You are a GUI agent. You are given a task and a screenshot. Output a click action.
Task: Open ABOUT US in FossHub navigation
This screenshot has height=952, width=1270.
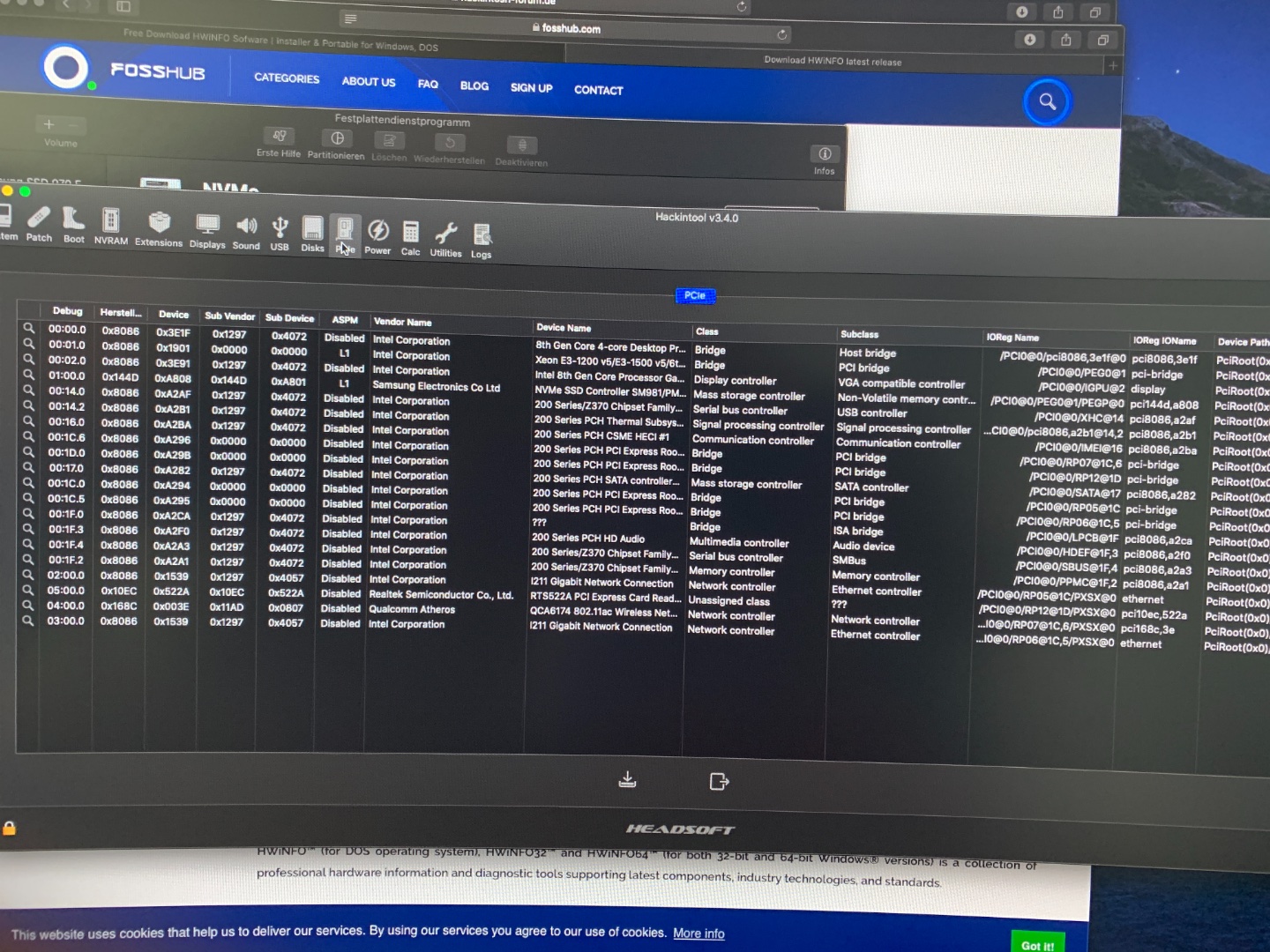pos(369,81)
